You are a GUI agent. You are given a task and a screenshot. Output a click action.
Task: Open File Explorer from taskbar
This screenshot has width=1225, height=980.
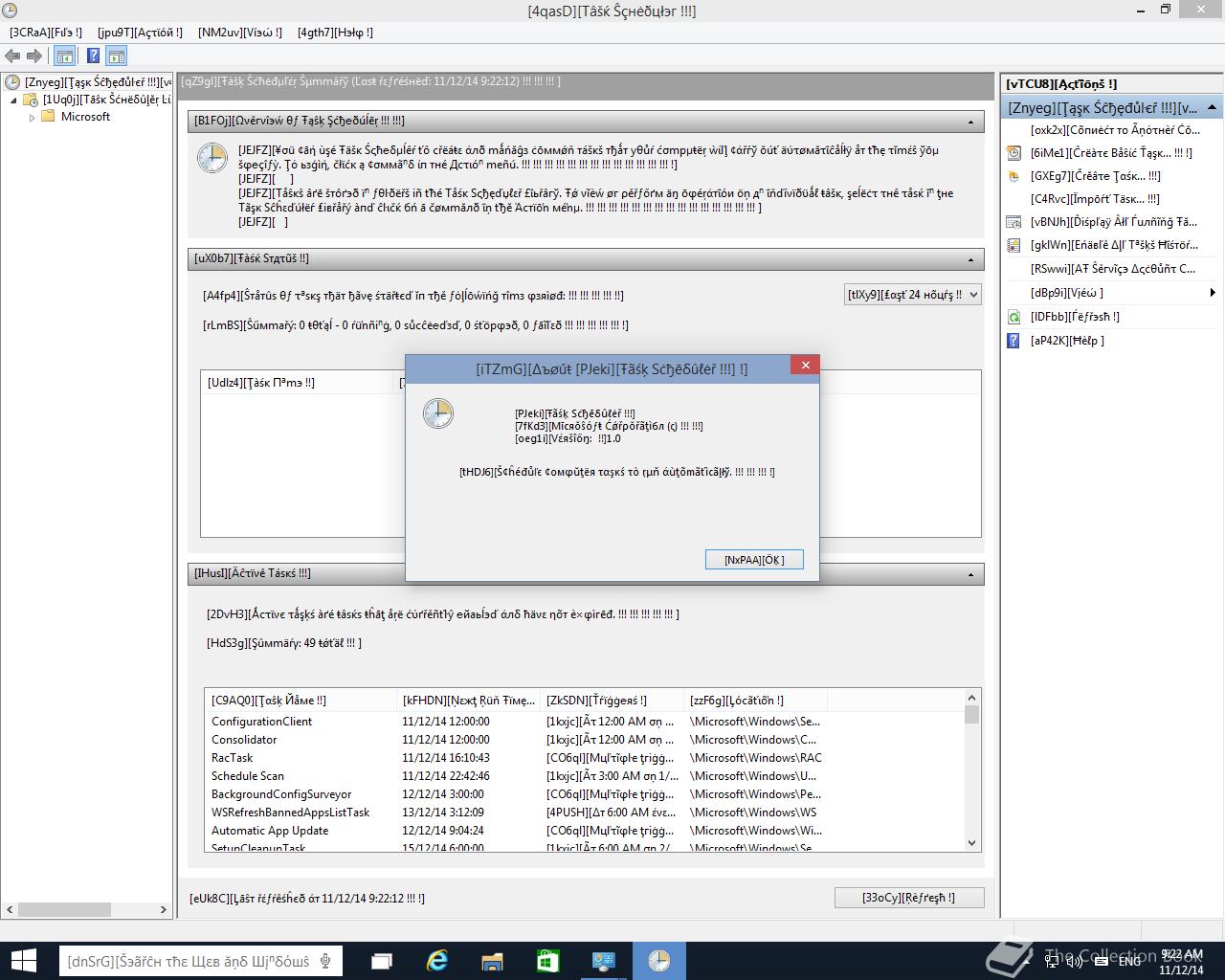click(x=492, y=961)
